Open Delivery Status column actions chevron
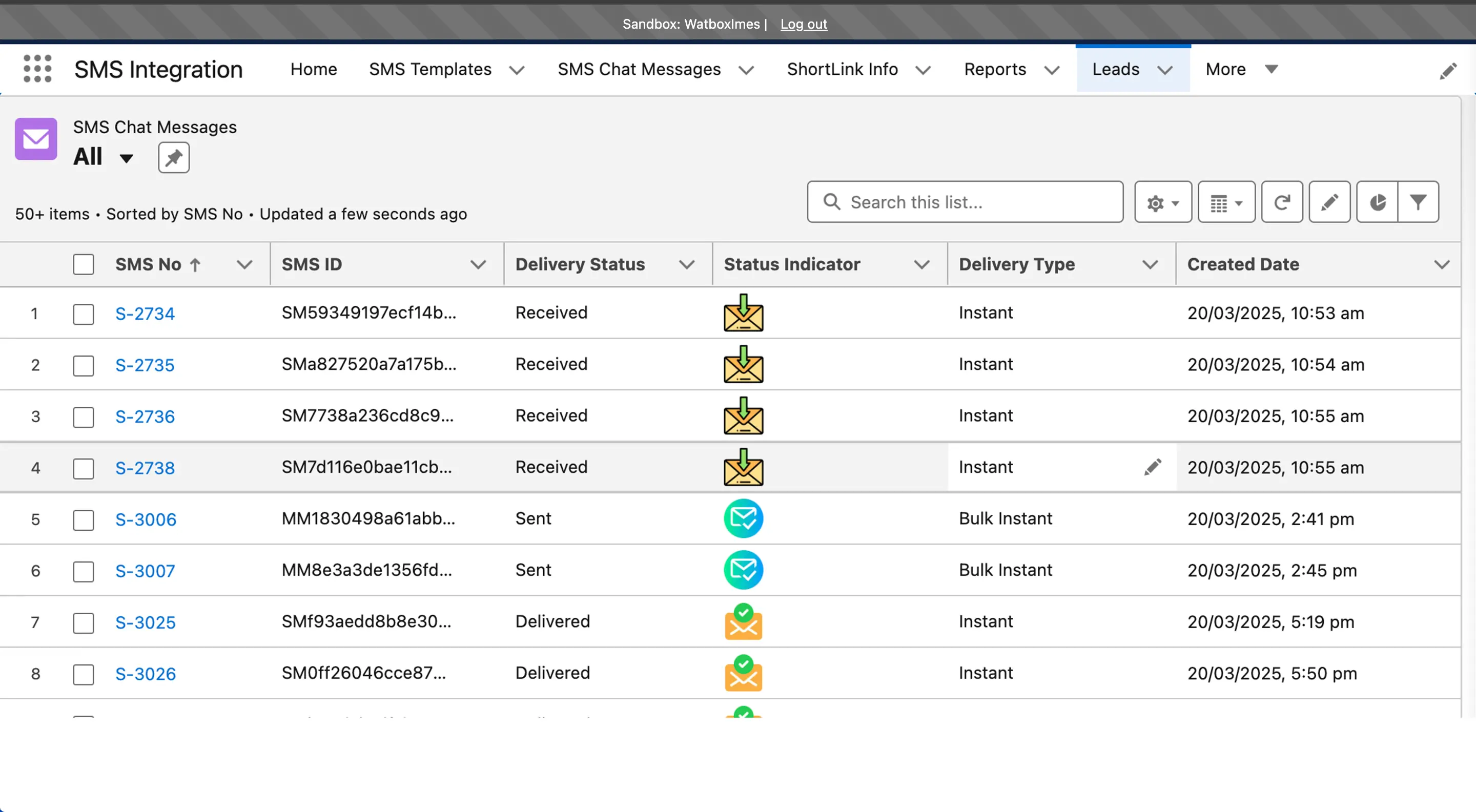This screenshot has height=812, width=1476. click(687, 264)
